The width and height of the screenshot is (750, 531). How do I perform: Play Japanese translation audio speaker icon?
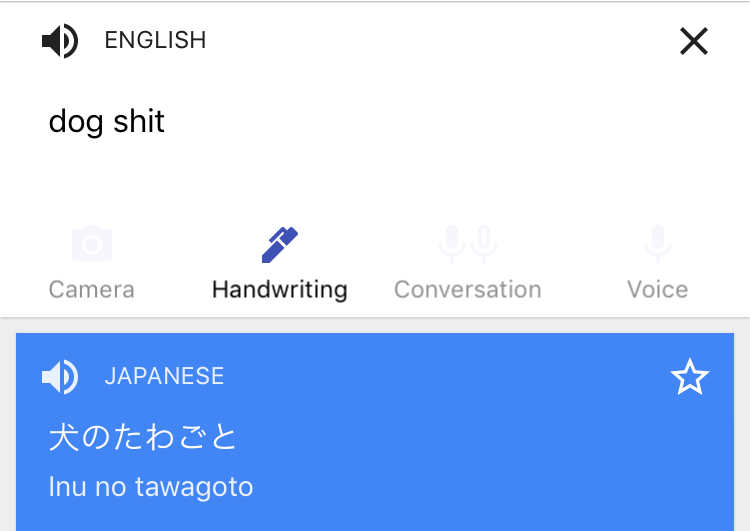point(60,377)
